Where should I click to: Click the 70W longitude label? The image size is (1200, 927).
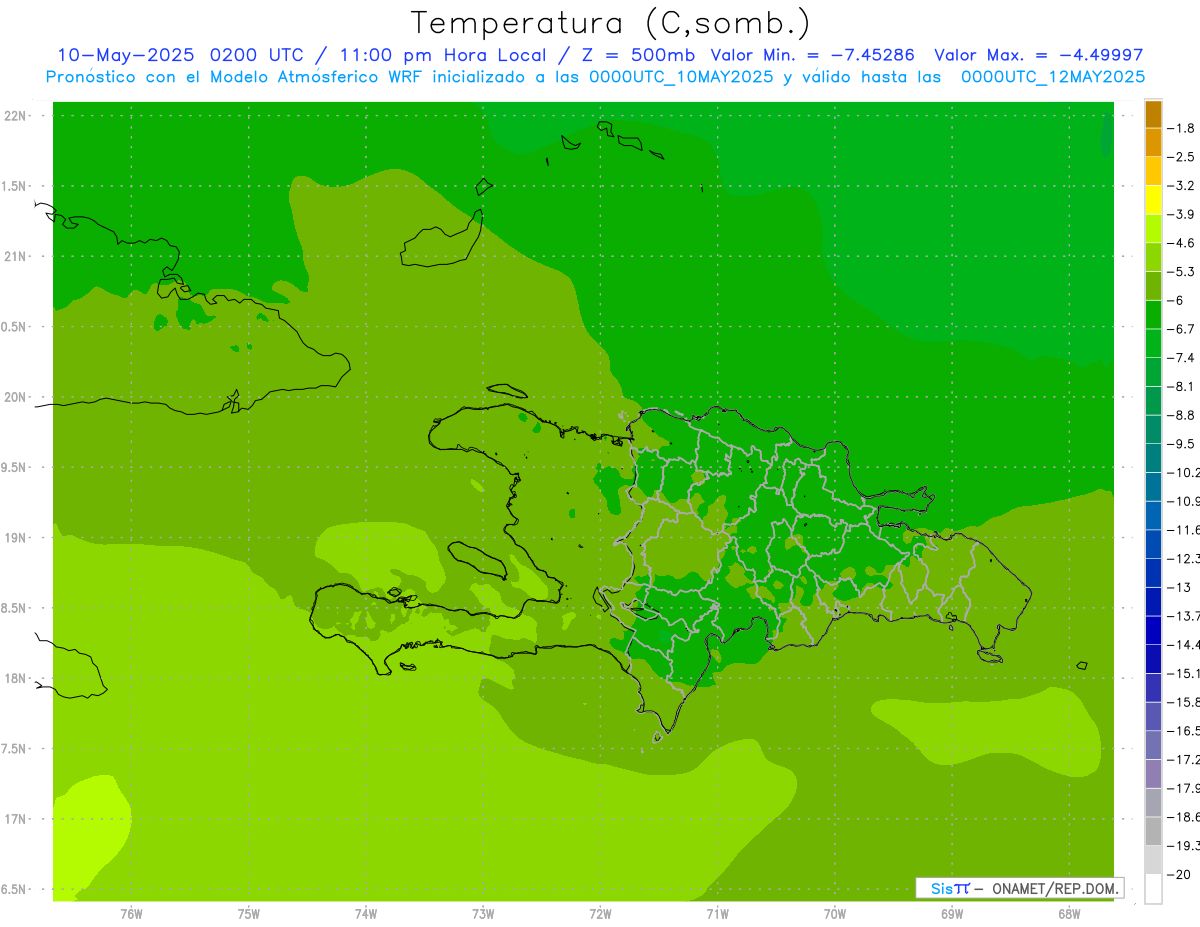835,914
